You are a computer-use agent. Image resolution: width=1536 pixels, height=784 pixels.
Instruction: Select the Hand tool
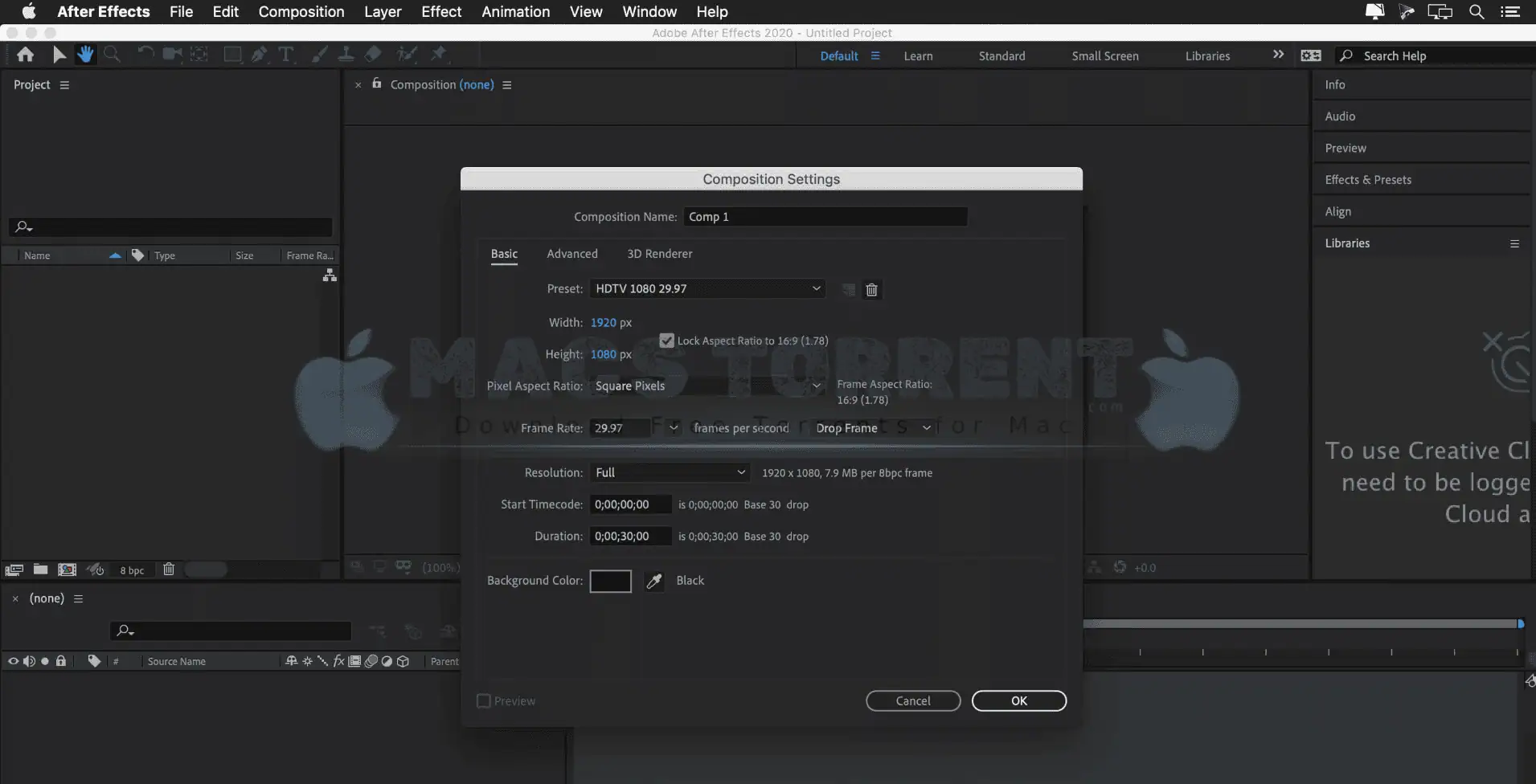[x=85, y=54]
